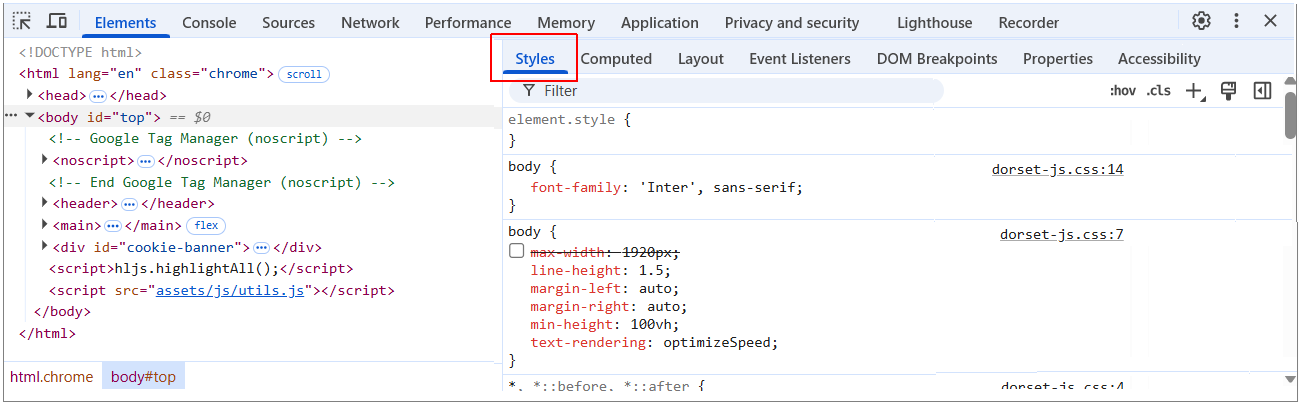This screenshot has height=420, width=1302.
Task: Expand the main element node
Action: click(45, 225)
